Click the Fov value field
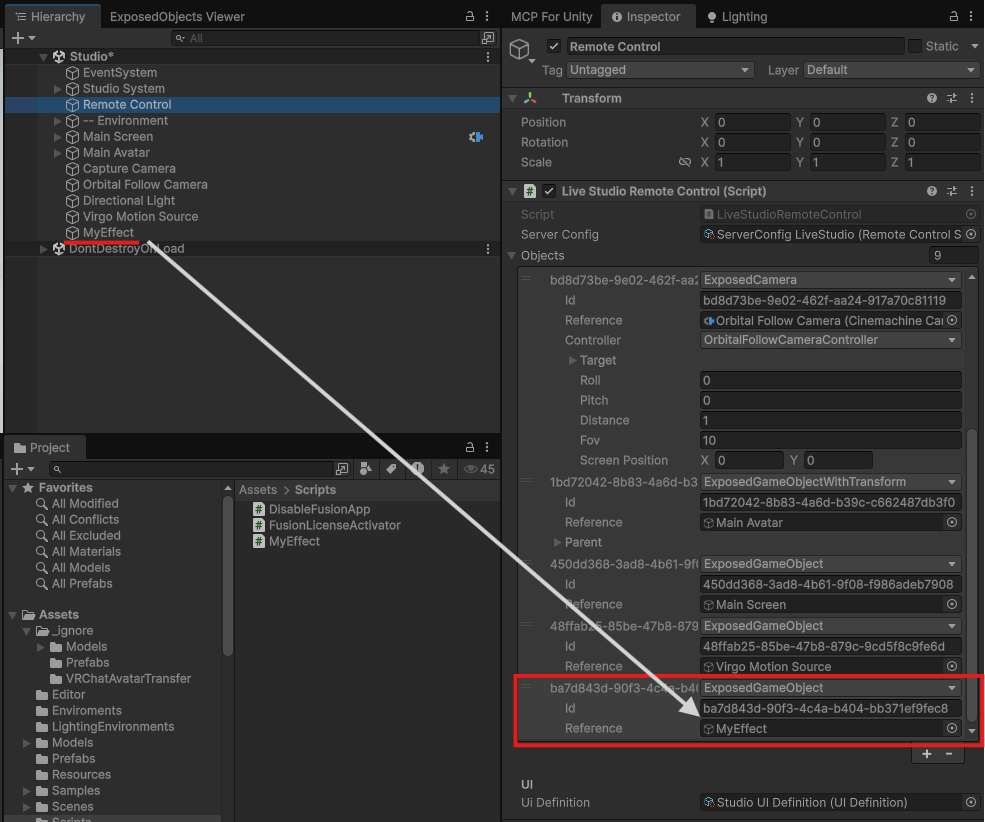Screen dimensions: 985x822 [830, 440]
